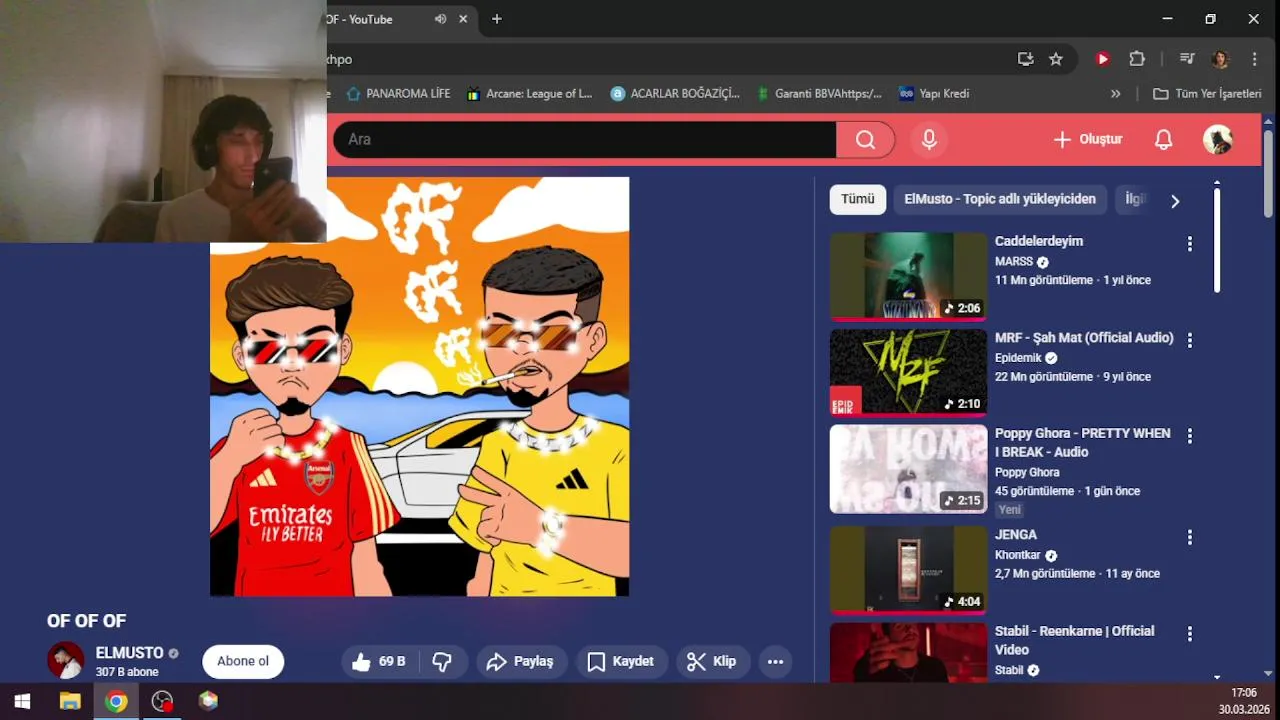This screenshot has width=1280, height=720.
Task: Open the options menu for JENGA
Action: click(x=1190, y=537)
